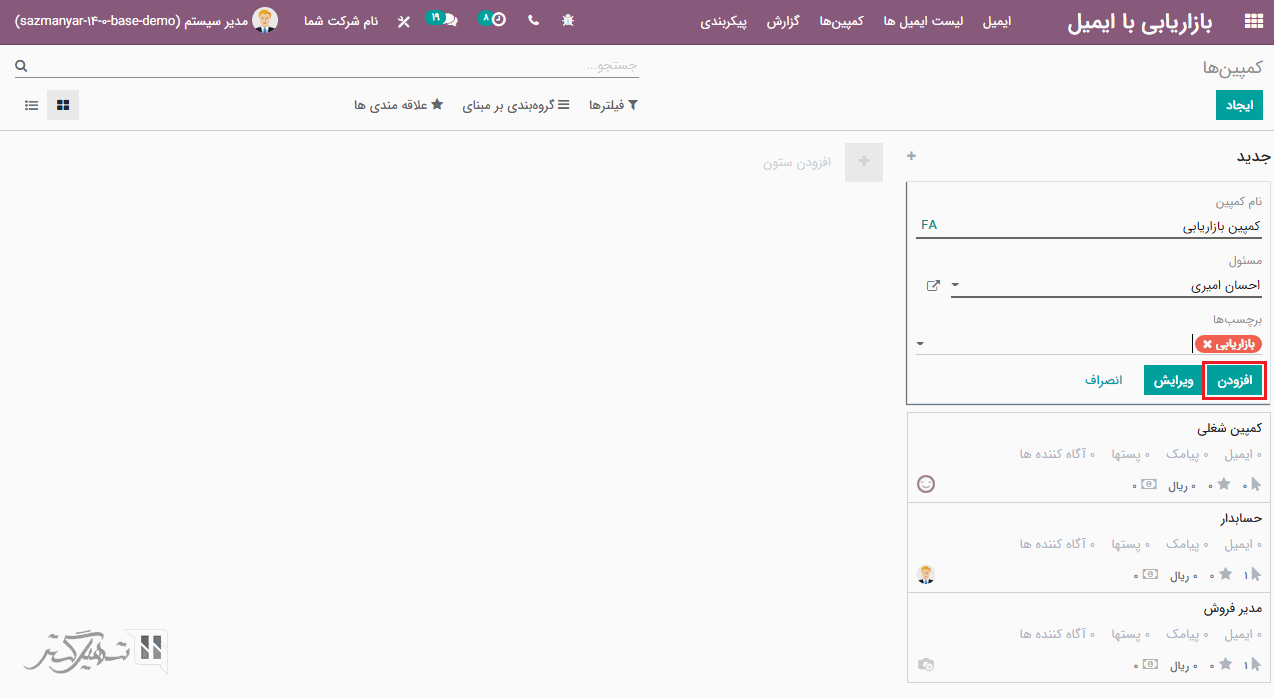Open activities clock icon with badge 8
This screenshot has height=699, width=1274.
pos(493,19)
